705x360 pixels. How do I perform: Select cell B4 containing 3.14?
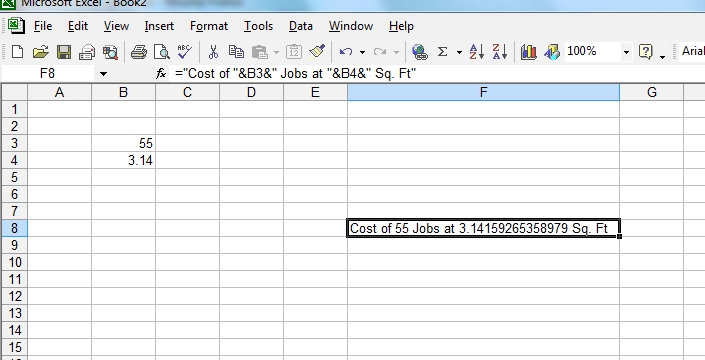(124, 160)
